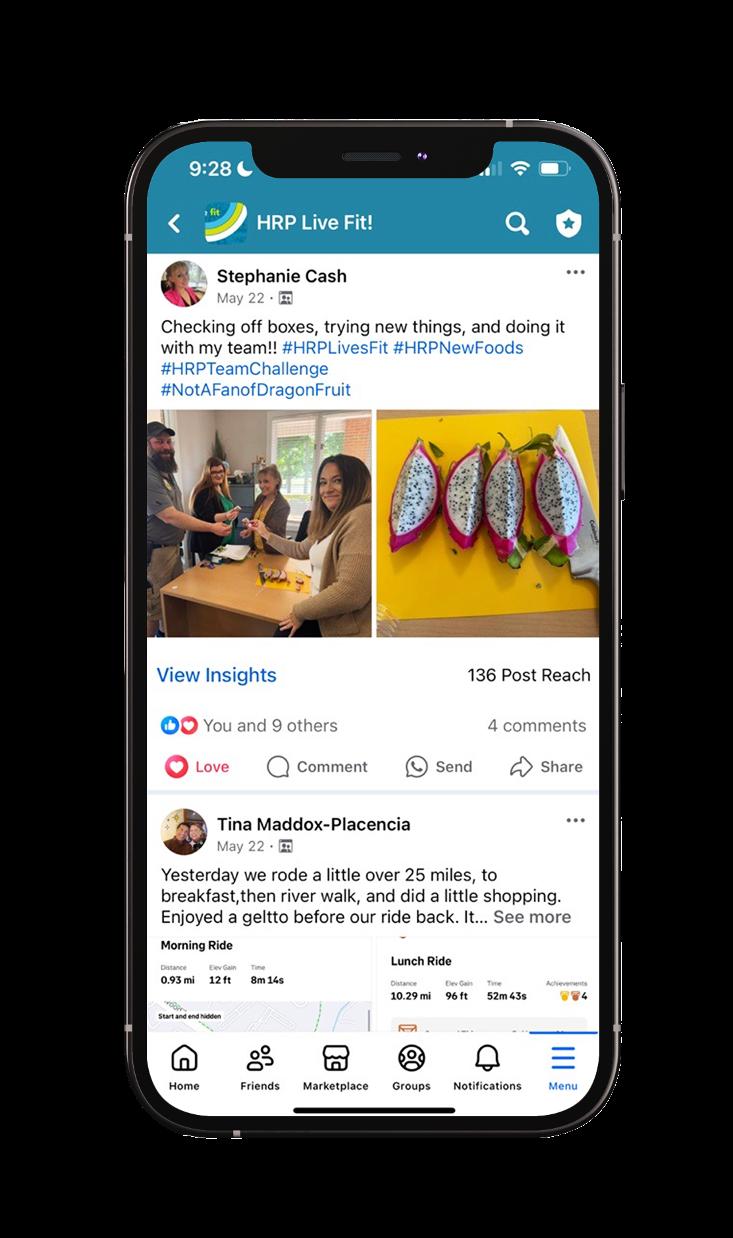
Task: Send the post via WhatsApp icon
Action: point(416,767)
